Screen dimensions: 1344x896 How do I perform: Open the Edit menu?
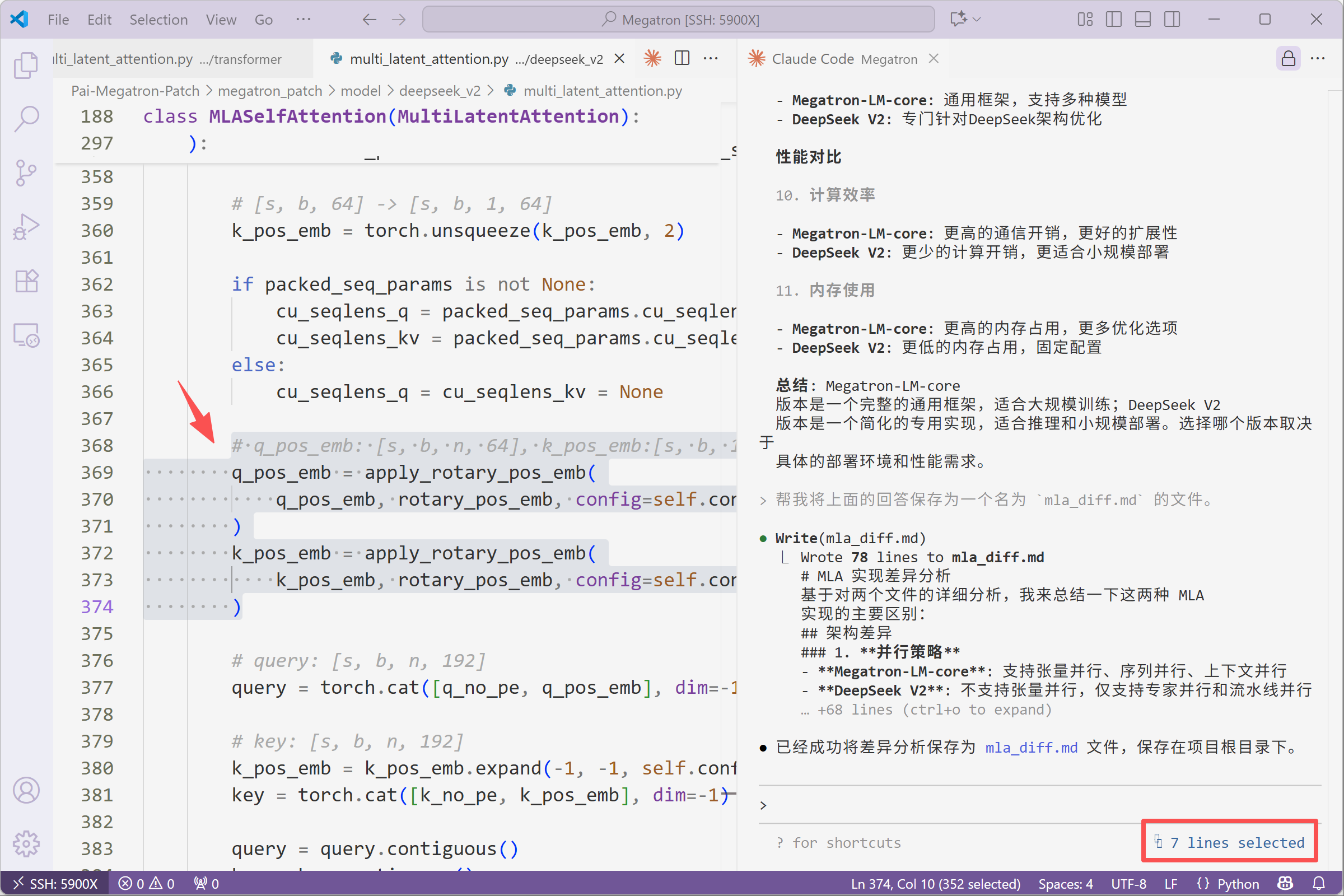pyautogui.click(x=99, y=20)
